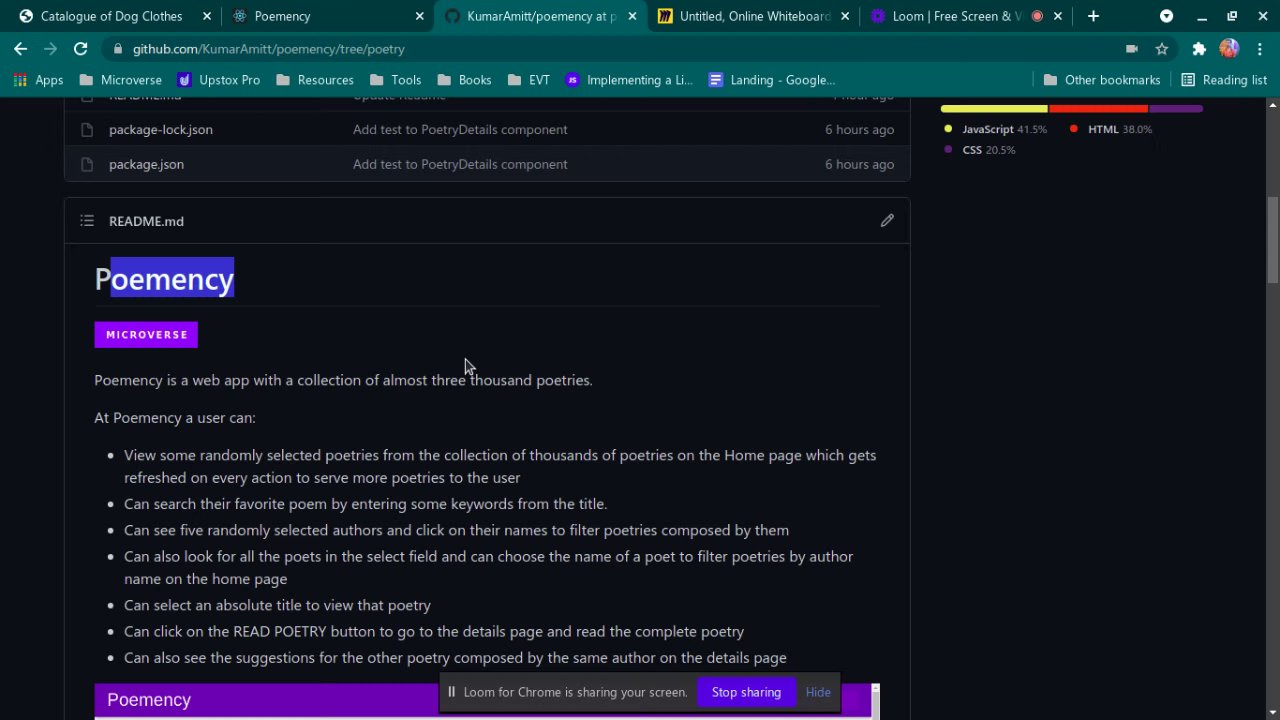Close the Loom tab
The image size is (1280, 720).
(x=1057, y=16)
